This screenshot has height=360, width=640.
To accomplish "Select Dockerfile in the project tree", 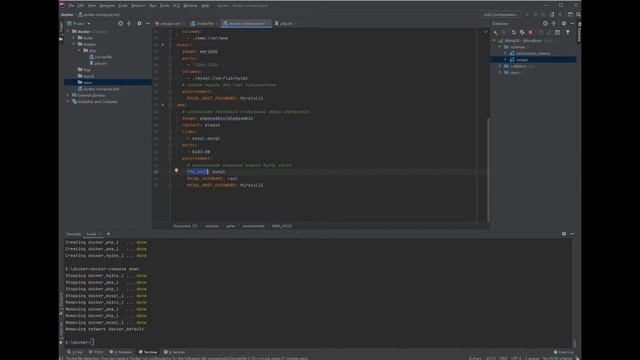I will (x=100, y=57).
